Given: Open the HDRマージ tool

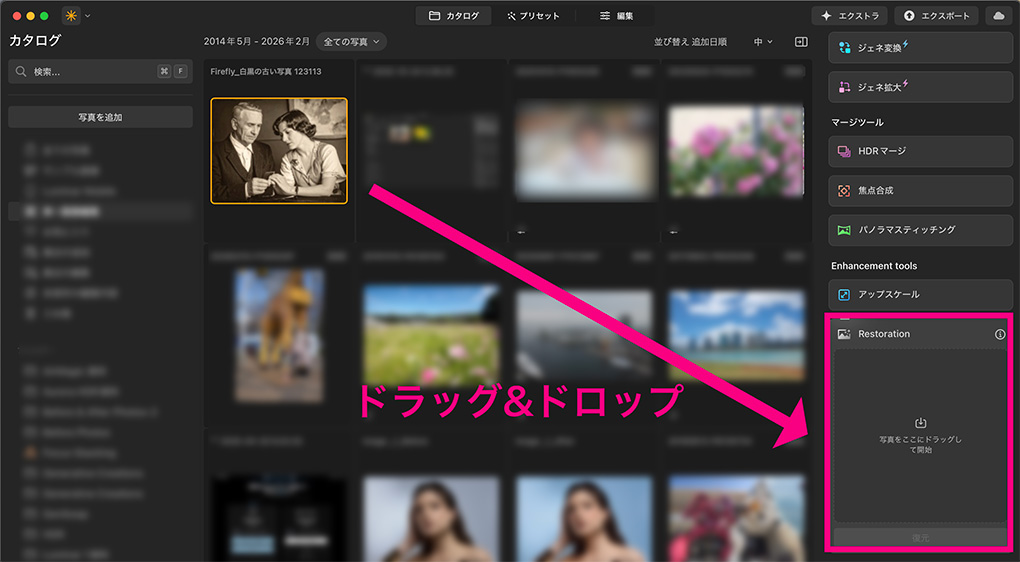Looking at the screenshot, I should pos(920,151).
